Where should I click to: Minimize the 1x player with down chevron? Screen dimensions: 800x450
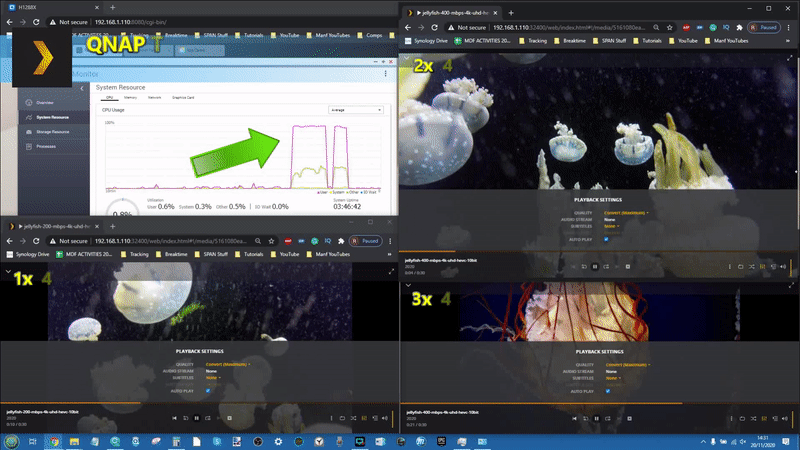click(x=8, y=272)
